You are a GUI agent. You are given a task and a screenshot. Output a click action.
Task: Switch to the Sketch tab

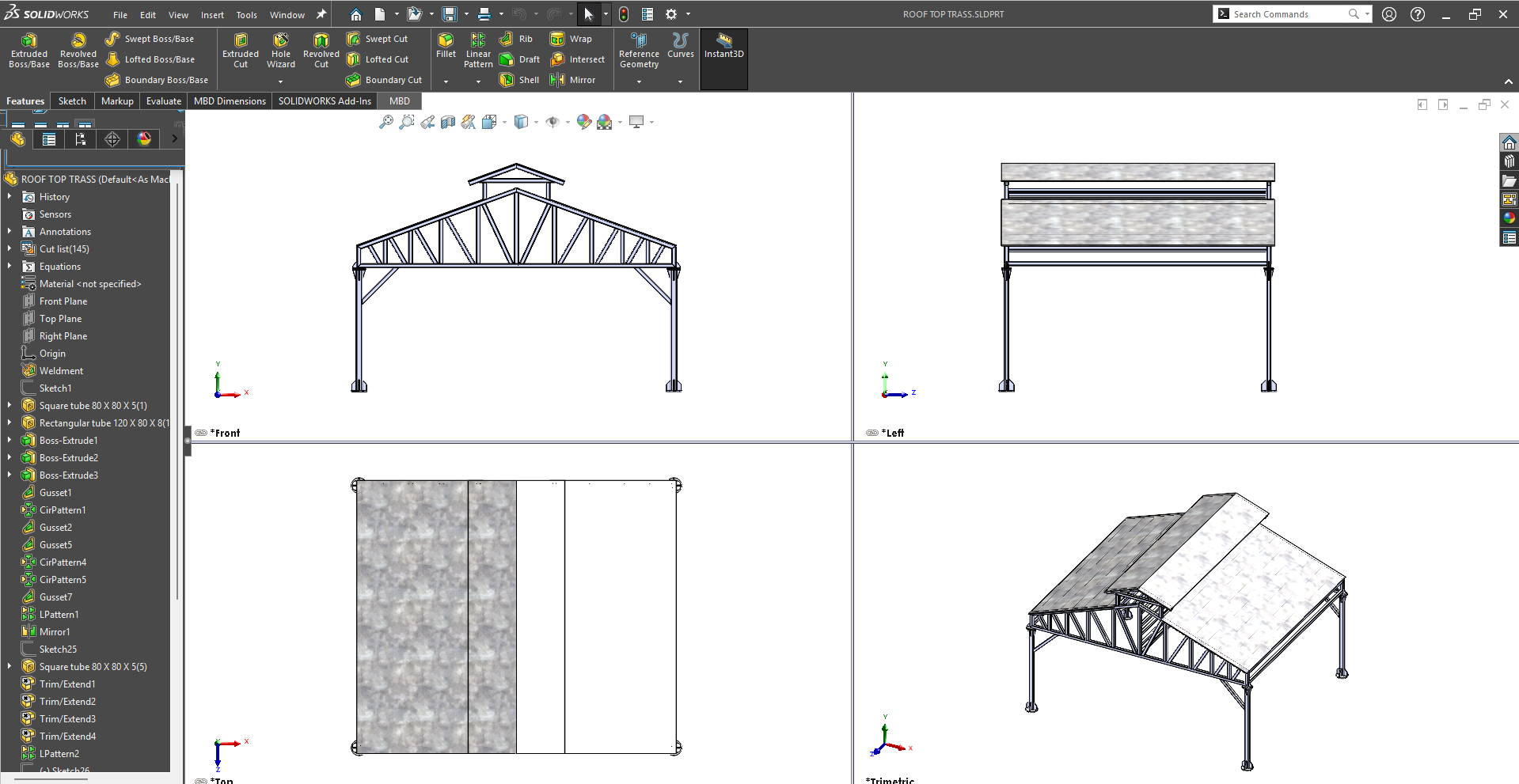click(x=72, y=101)
